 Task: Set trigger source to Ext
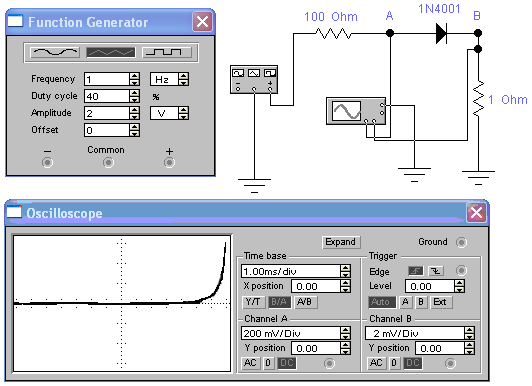440,302
